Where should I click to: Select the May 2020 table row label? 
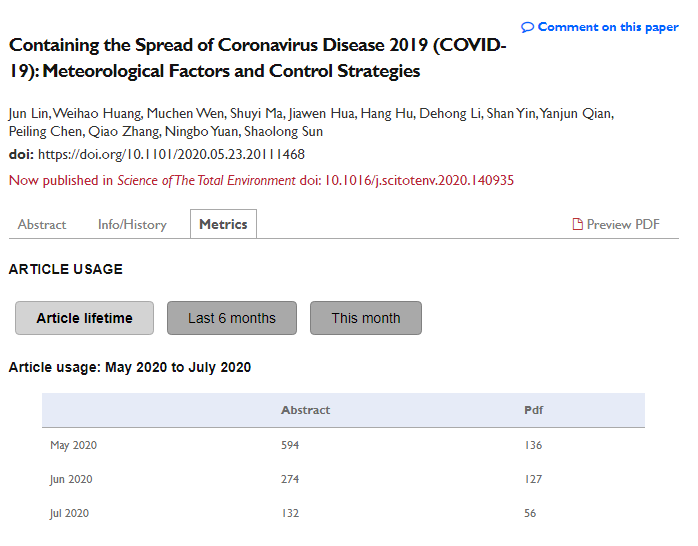73,445
